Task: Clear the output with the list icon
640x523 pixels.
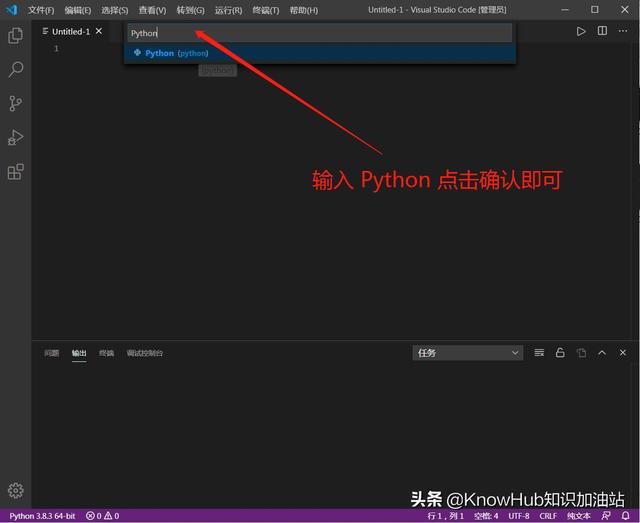Action: click(x=539, y=353)
